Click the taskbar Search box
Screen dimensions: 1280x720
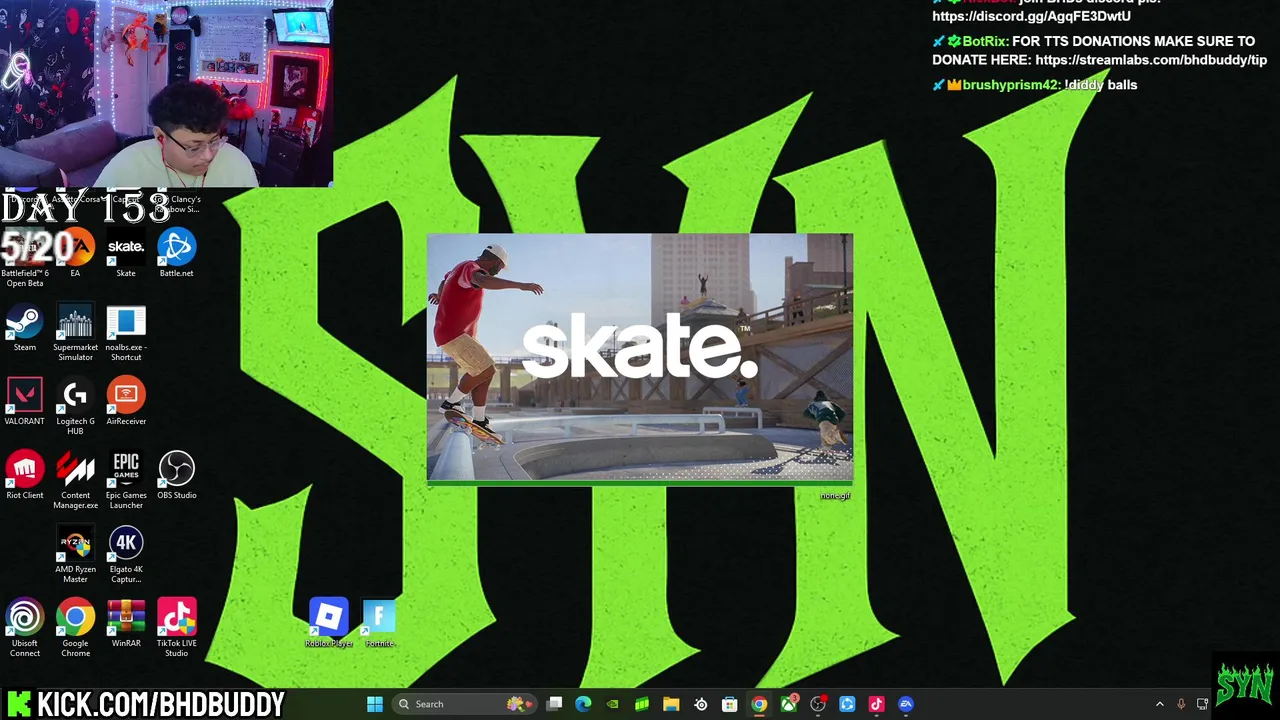(465, 704)
